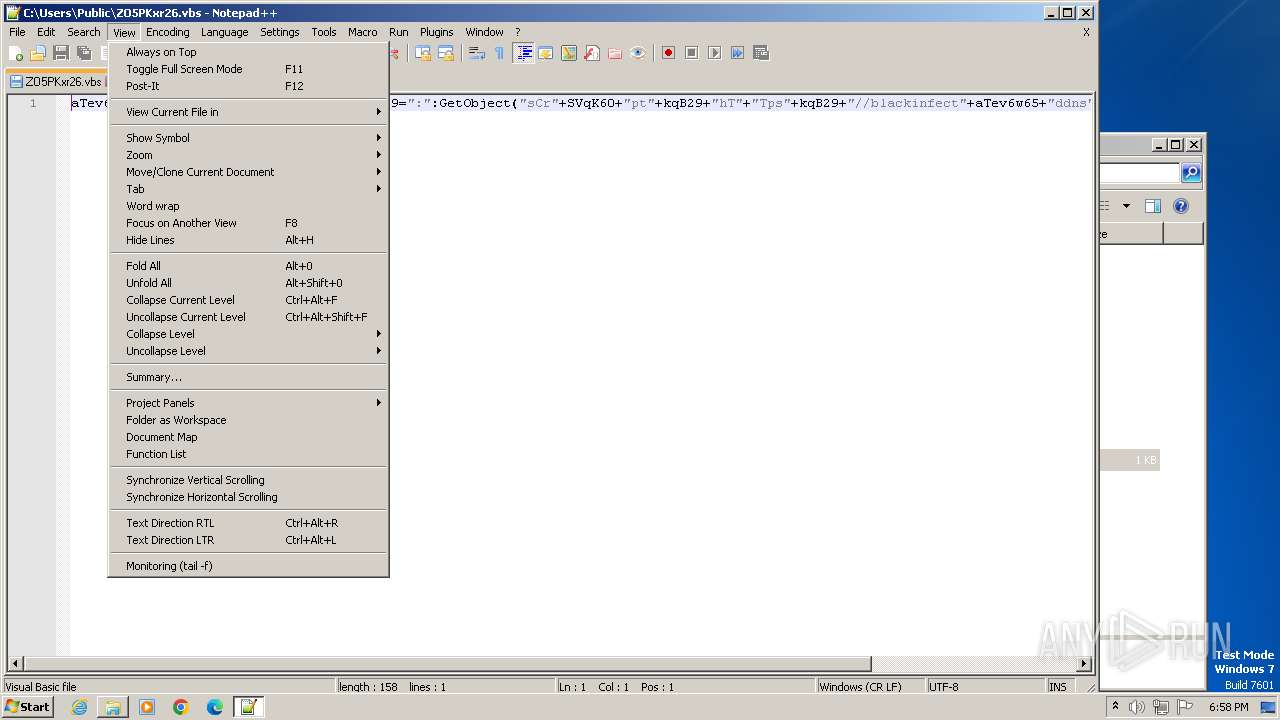Enable Synchronize Vertical Scrolling menu option
The image size is (1280, 720).
coord(248,480)
